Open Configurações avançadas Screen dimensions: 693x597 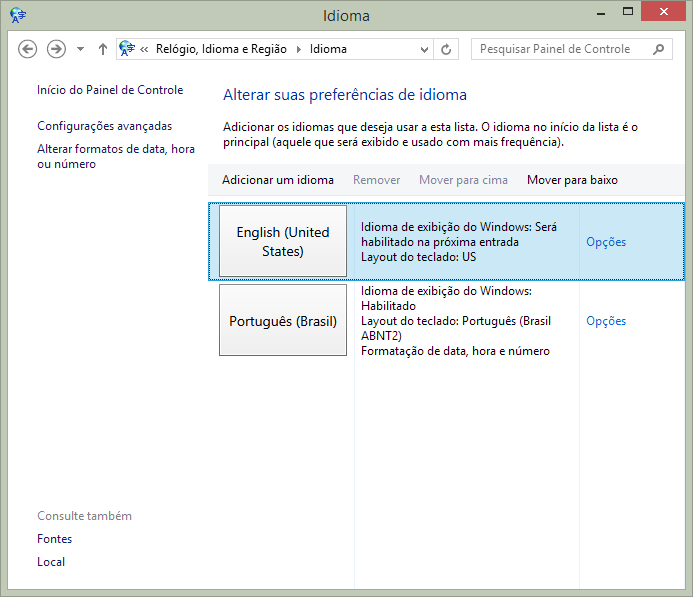click(105, 126)
